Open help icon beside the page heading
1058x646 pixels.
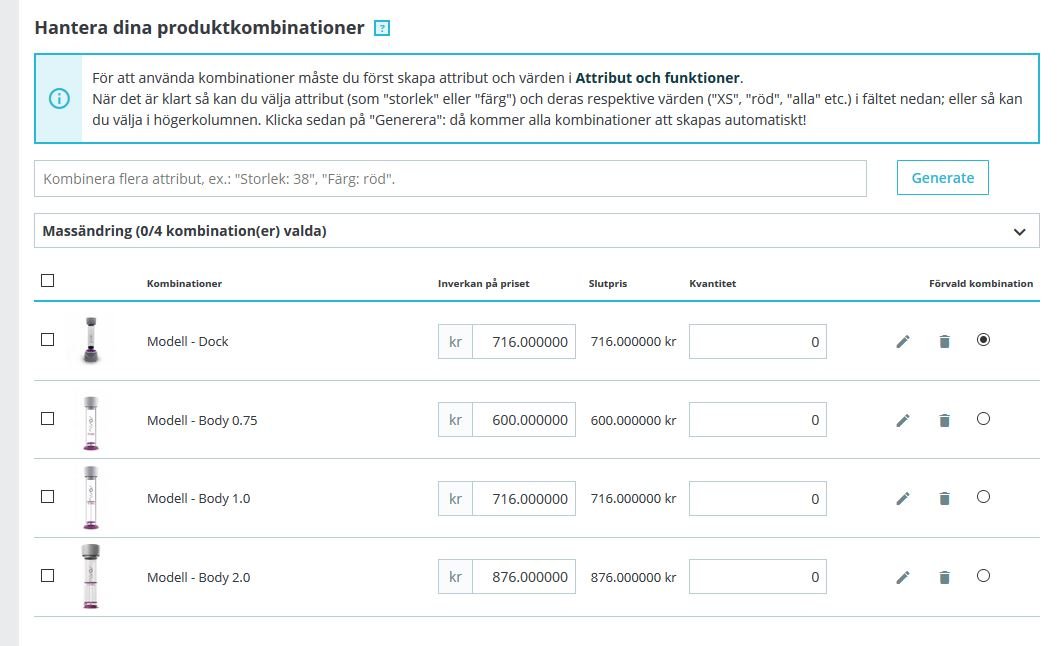coord(382,28)
